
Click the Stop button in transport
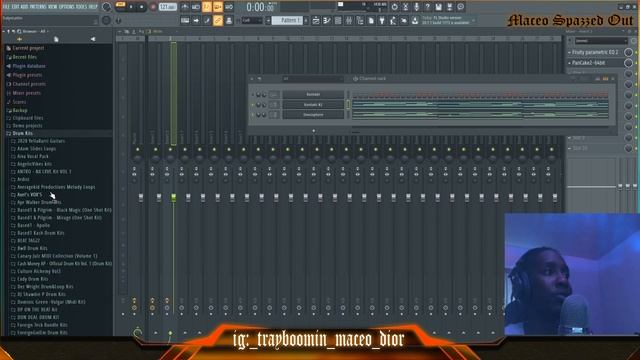pos(142,7)
